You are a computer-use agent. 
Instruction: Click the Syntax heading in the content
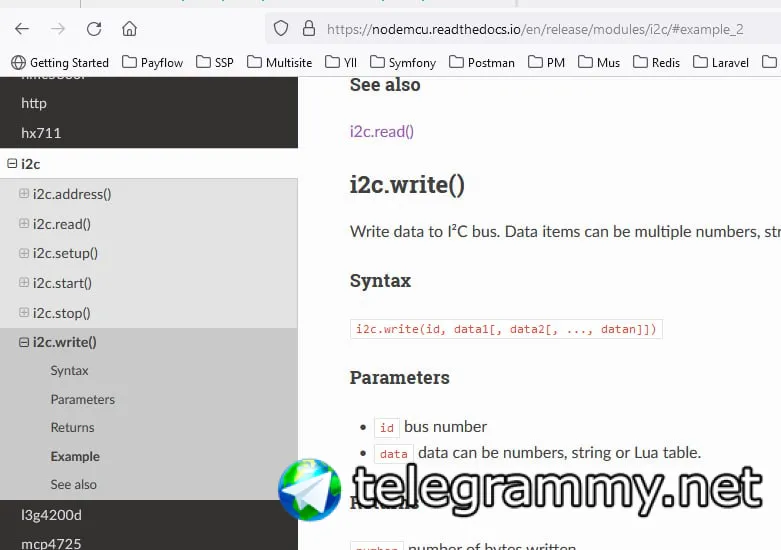pyautogui.click(x=380, y=280)
